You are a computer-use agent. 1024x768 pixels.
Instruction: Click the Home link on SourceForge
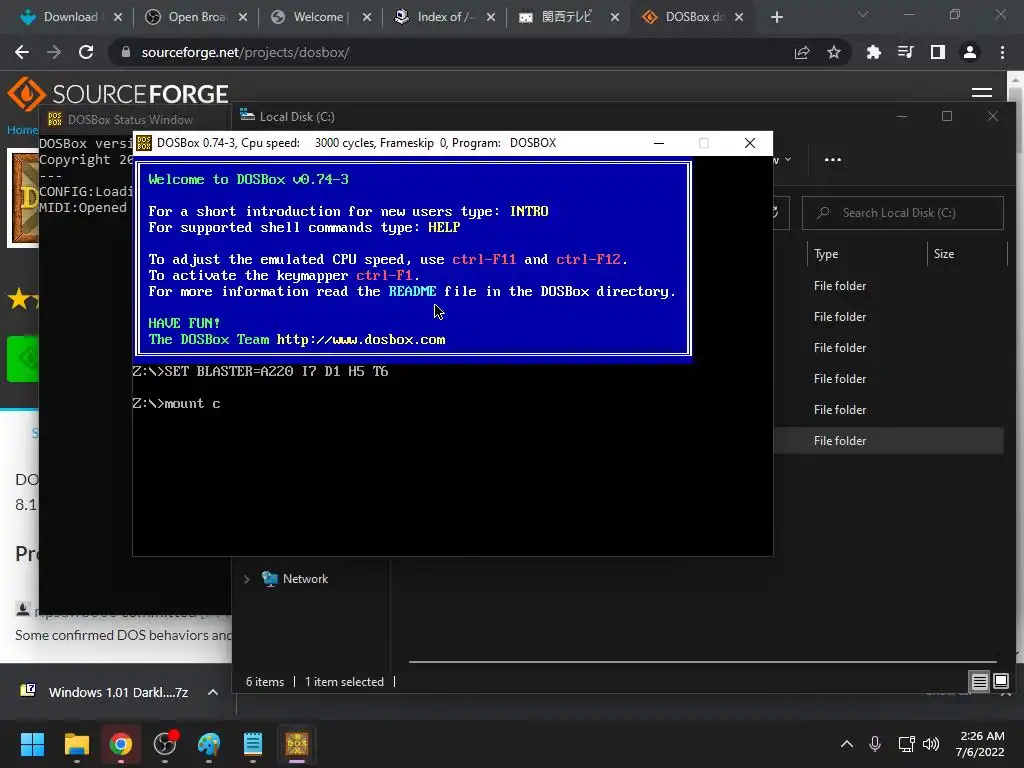(x=22, y=129)
